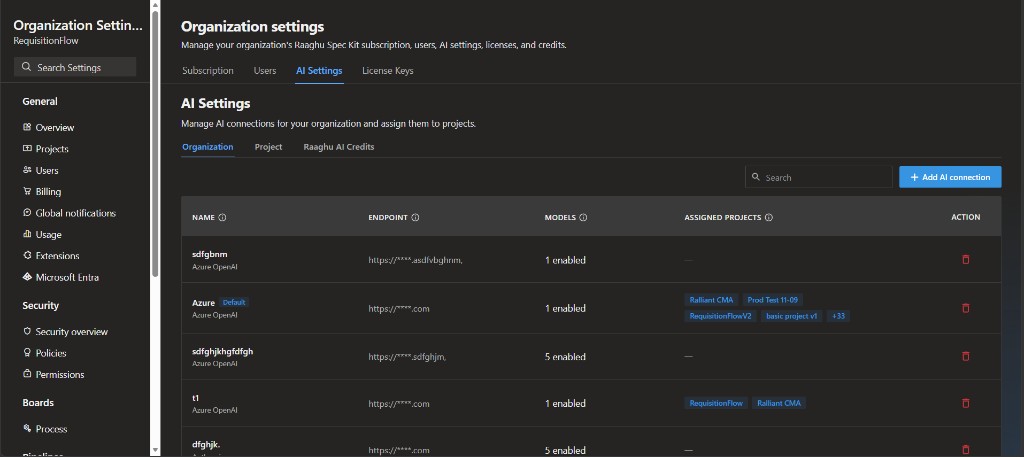Click the sdfgbnm connection name
Screen dimensions: 1024x457
coord(210,254)
